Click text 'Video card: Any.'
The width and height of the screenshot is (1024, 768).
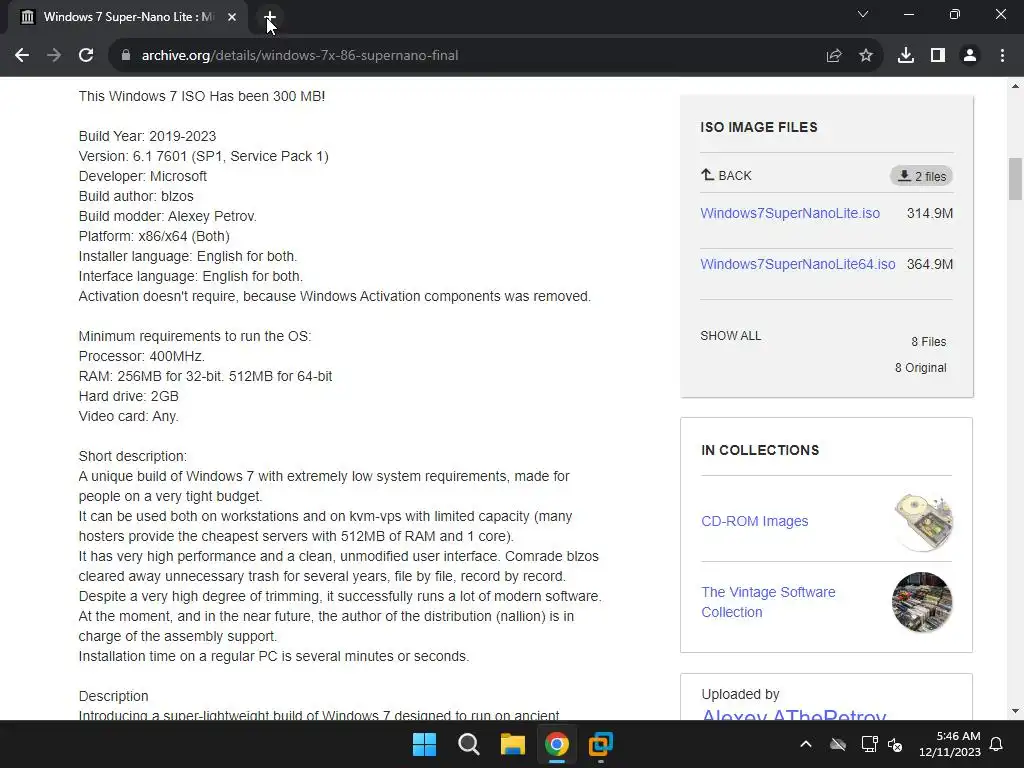[129, 416]
